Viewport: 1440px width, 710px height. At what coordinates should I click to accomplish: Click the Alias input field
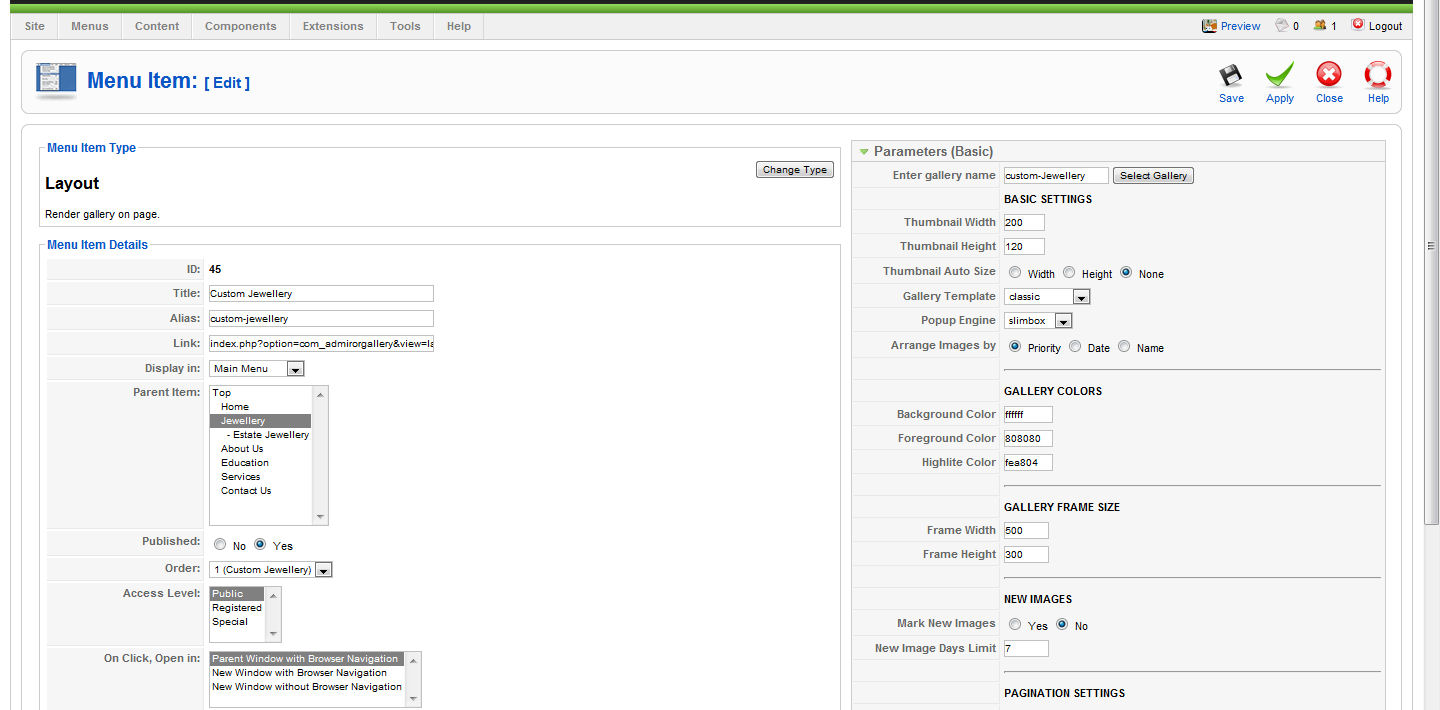click(321, 319)
